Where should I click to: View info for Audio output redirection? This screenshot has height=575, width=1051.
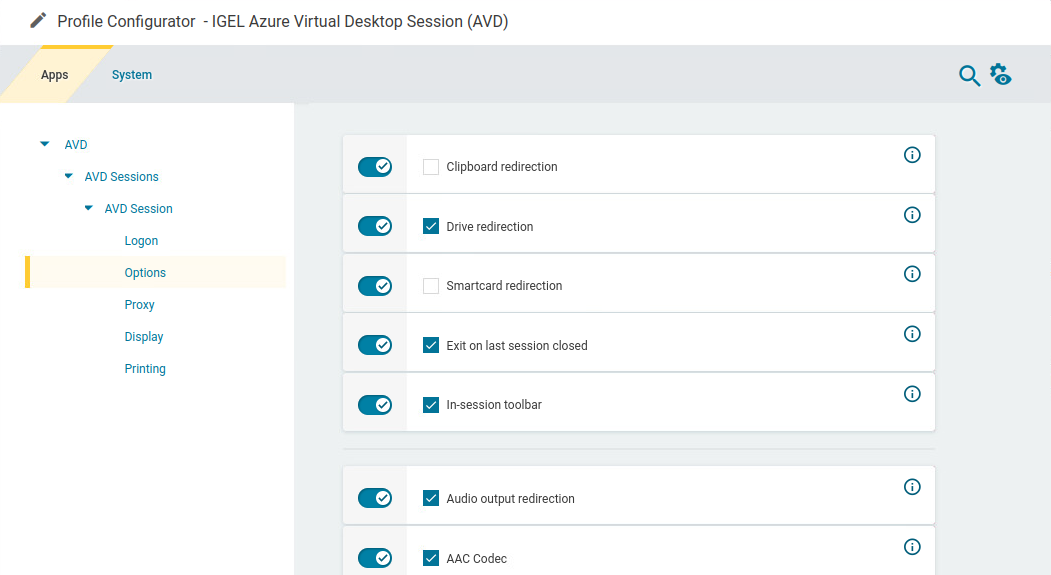point(912,487)
